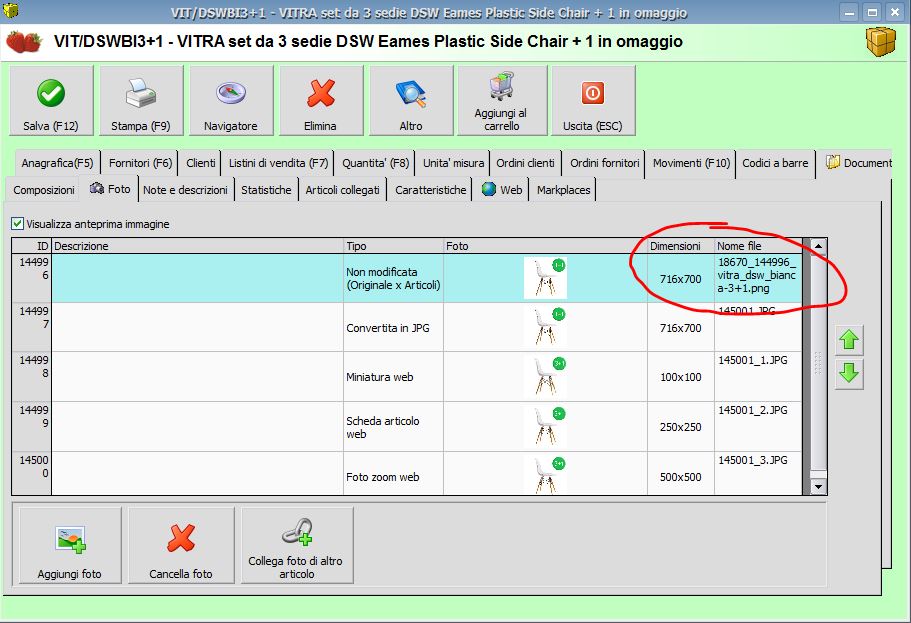
Task: Click the Nome file column header
Action: click(x=758, y=246)
